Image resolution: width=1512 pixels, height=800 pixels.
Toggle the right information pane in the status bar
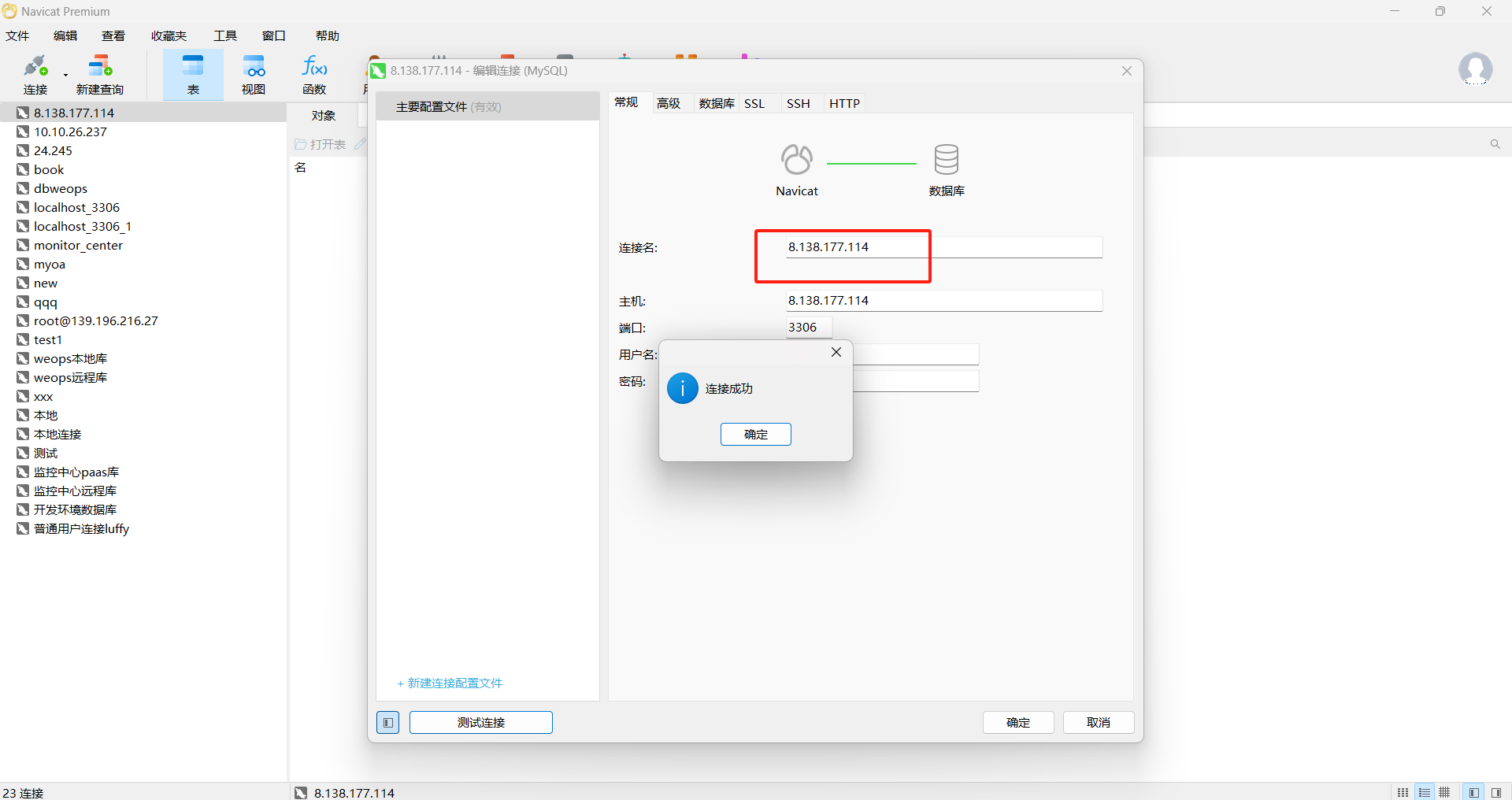1496,792
